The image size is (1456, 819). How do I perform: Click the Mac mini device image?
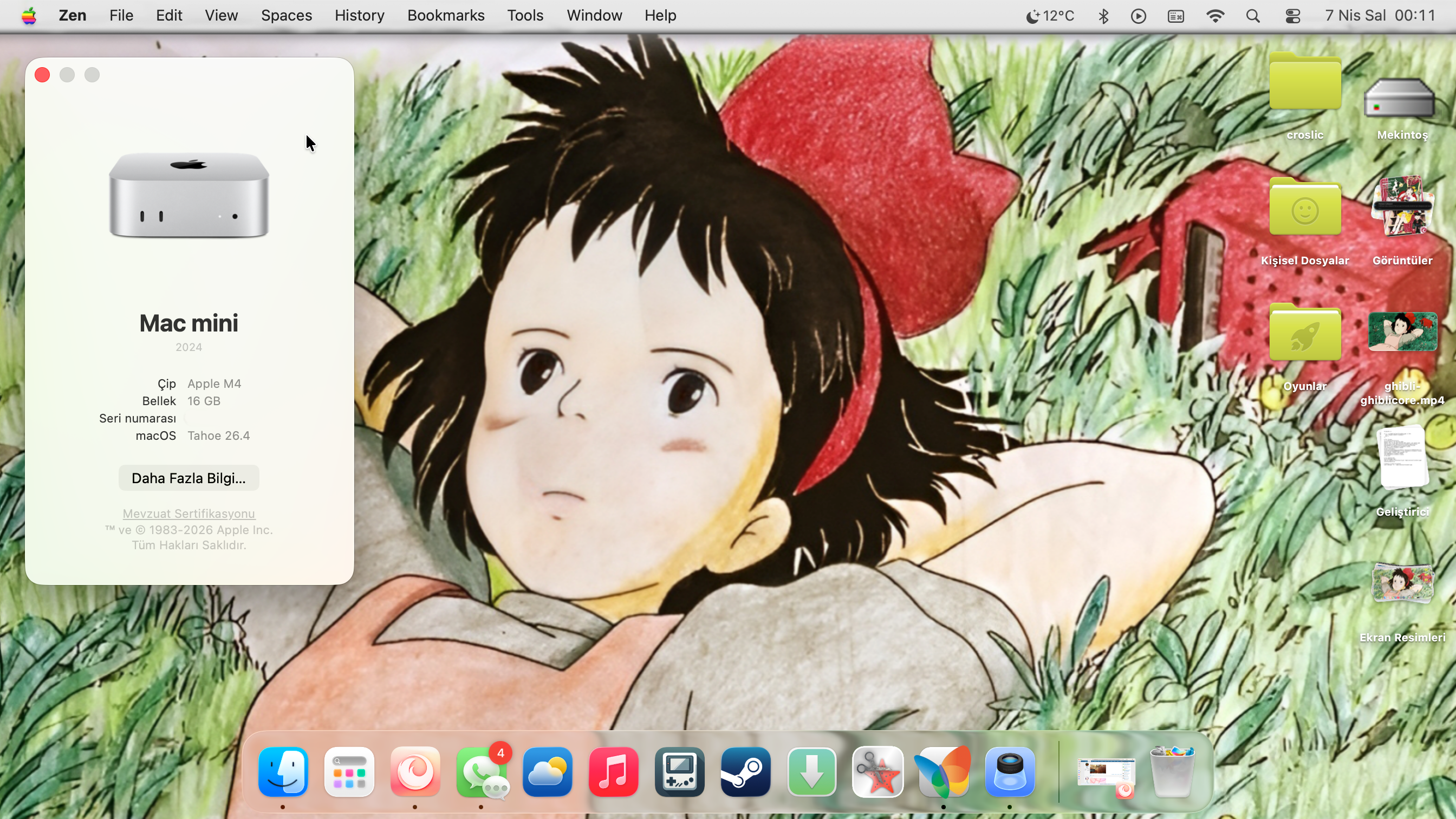(189, 194)
